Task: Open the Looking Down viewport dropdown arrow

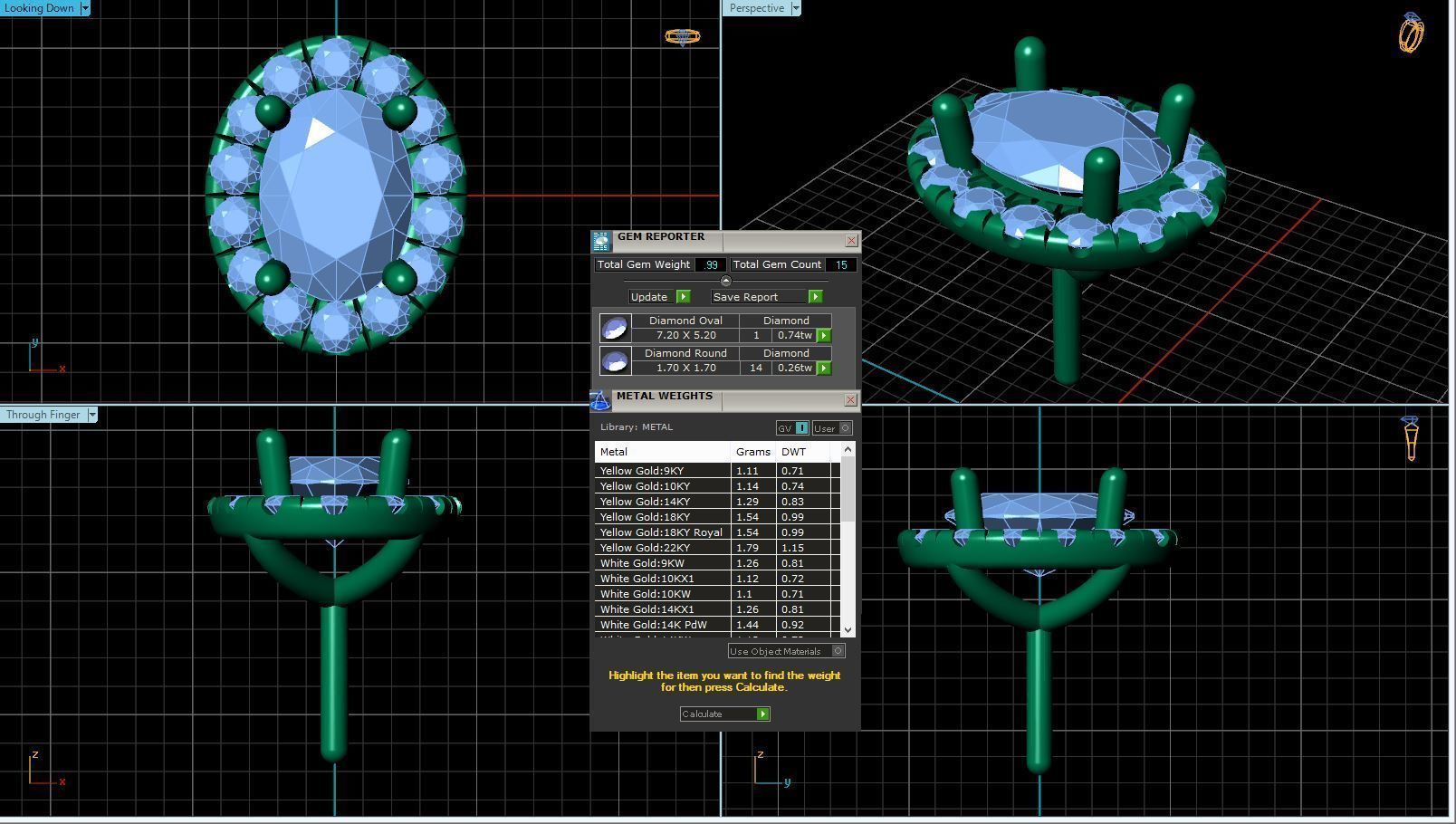Action: click(85, 8)
